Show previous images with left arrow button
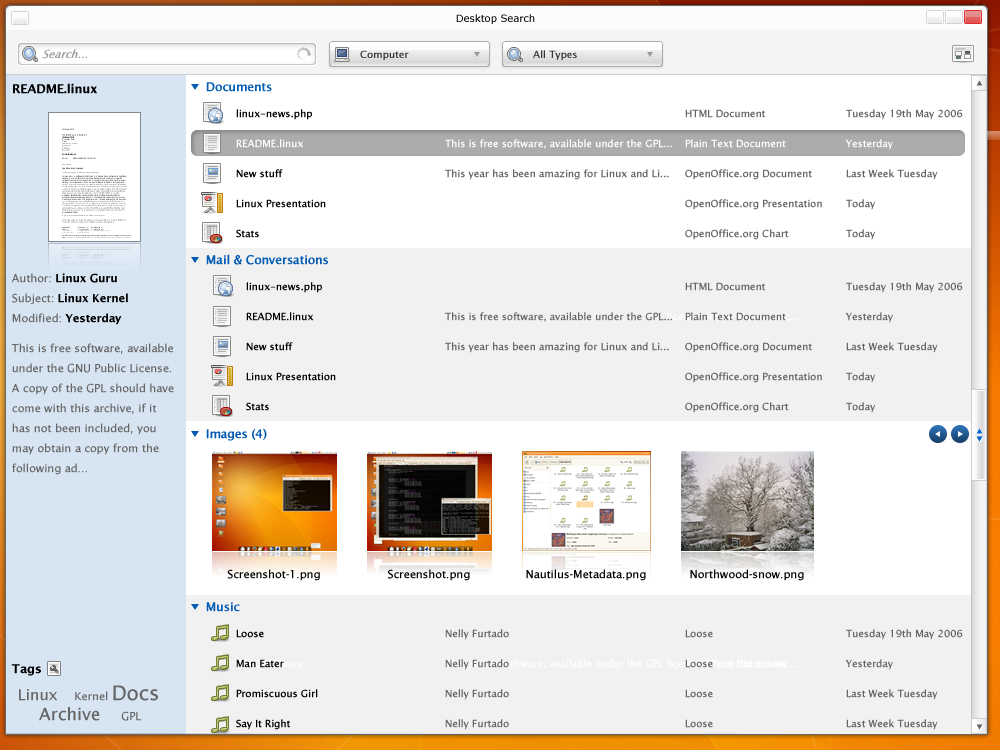Viewport: 1000px width, 750px height. [938, 434]
